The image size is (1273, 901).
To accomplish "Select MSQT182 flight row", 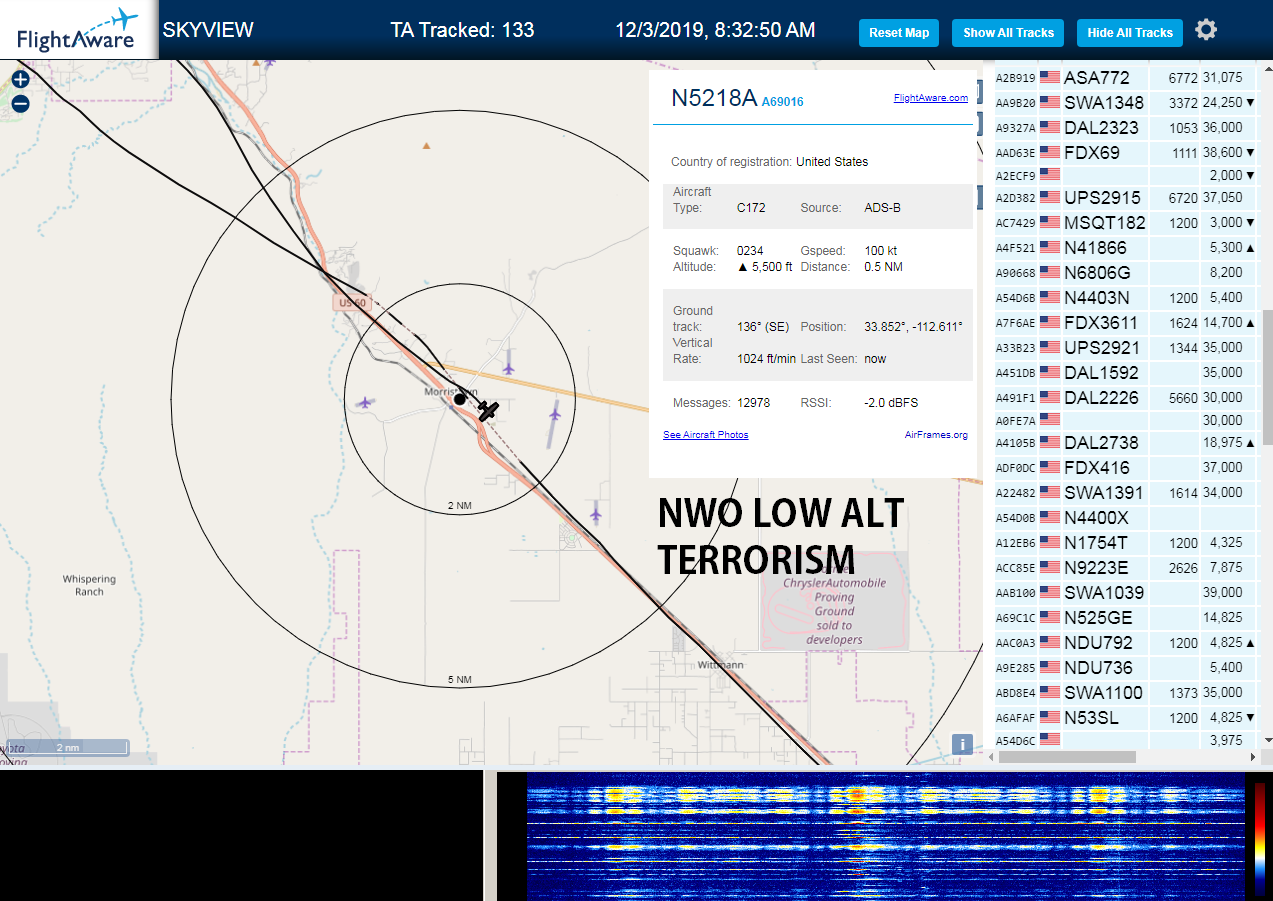I will 1126,222.
